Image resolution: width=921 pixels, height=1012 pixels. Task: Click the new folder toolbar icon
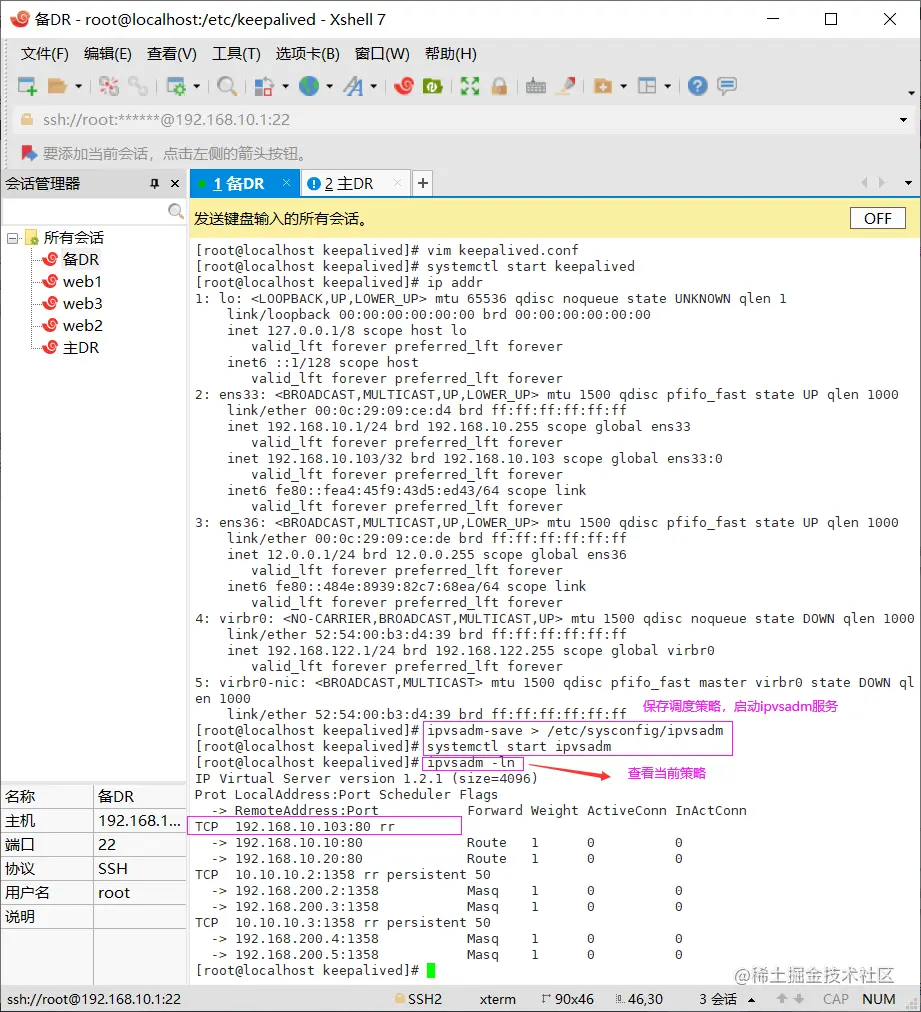pyautogui.click(x=603, y=86)
